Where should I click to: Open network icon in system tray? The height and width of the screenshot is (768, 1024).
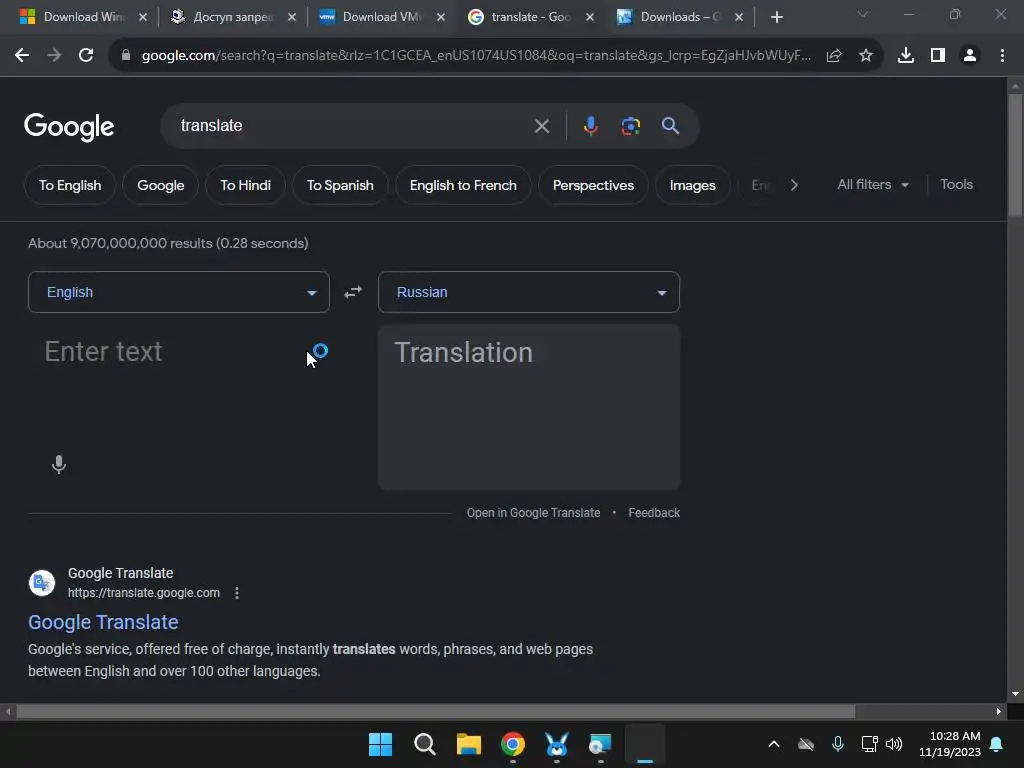[869, 744]
